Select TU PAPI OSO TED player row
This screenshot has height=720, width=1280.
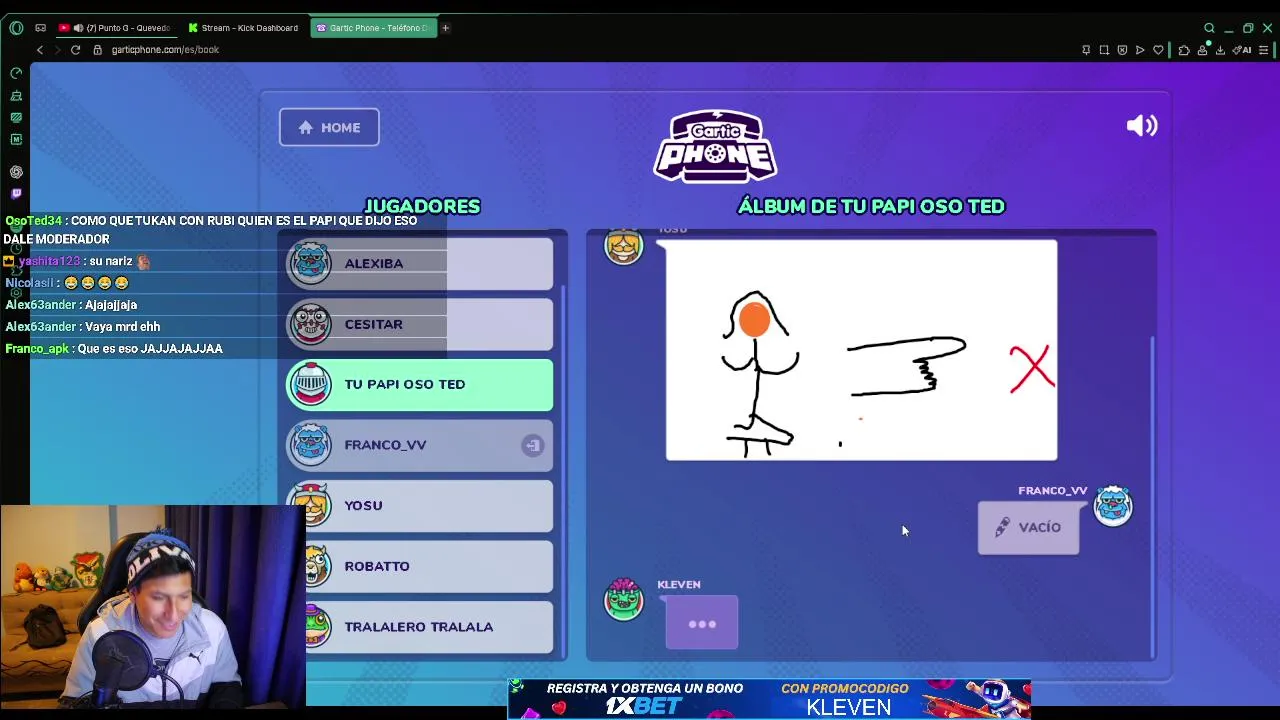pyautogui.click(x=420, y=385)
